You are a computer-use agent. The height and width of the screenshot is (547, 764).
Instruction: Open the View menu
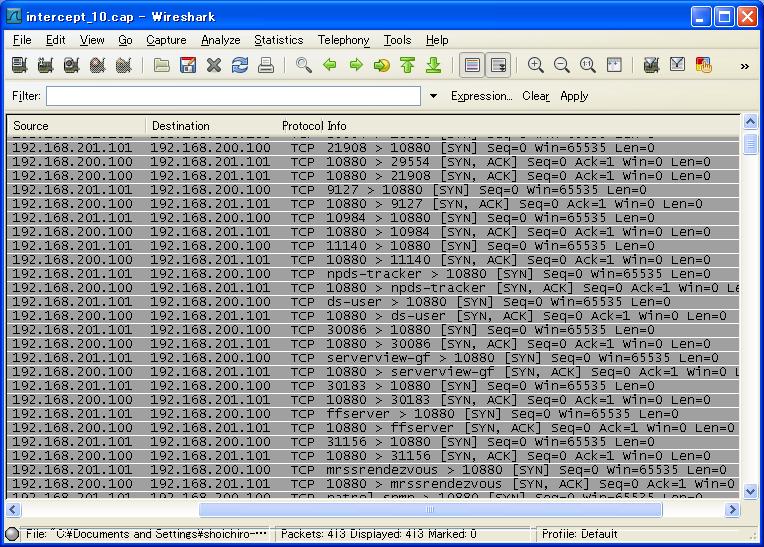point(92,40)
